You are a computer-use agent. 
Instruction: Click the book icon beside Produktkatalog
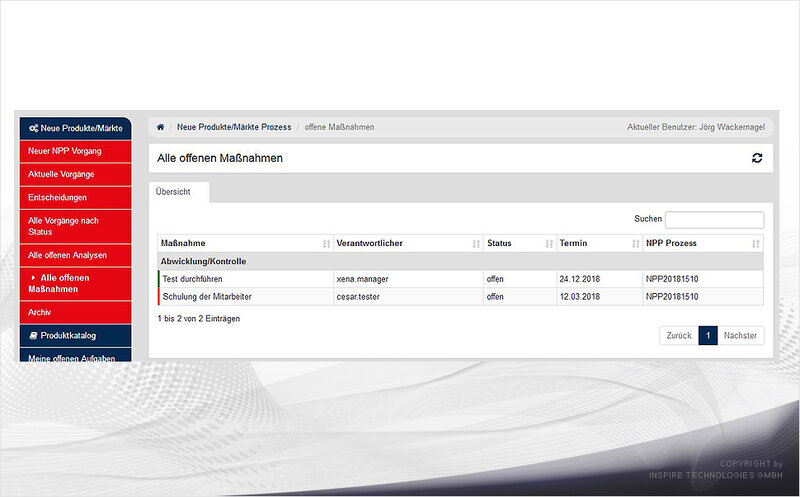[33, 335]
